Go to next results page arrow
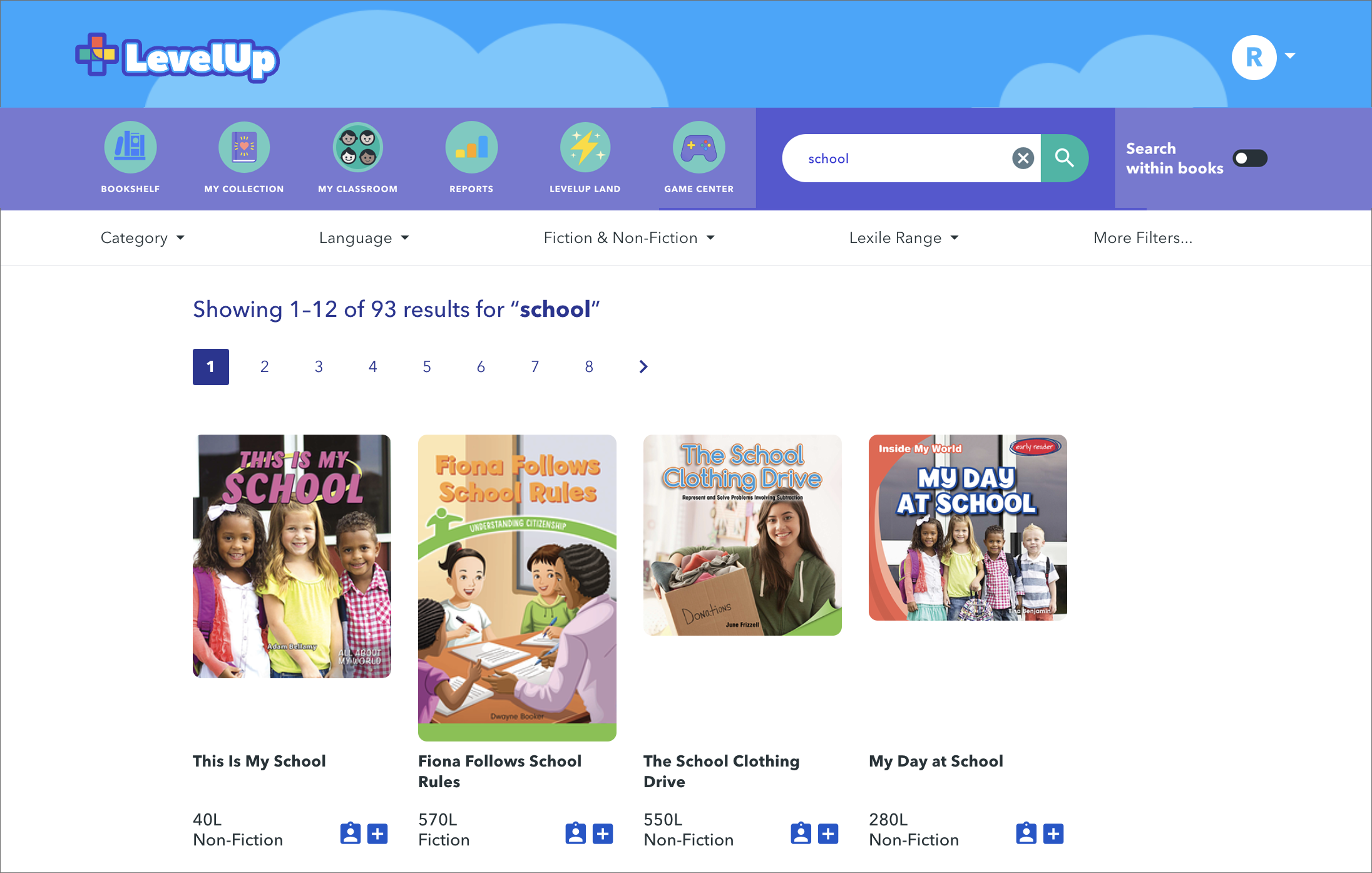The width and height of the screenshot is (1372, 873). (x=643, y=367)
